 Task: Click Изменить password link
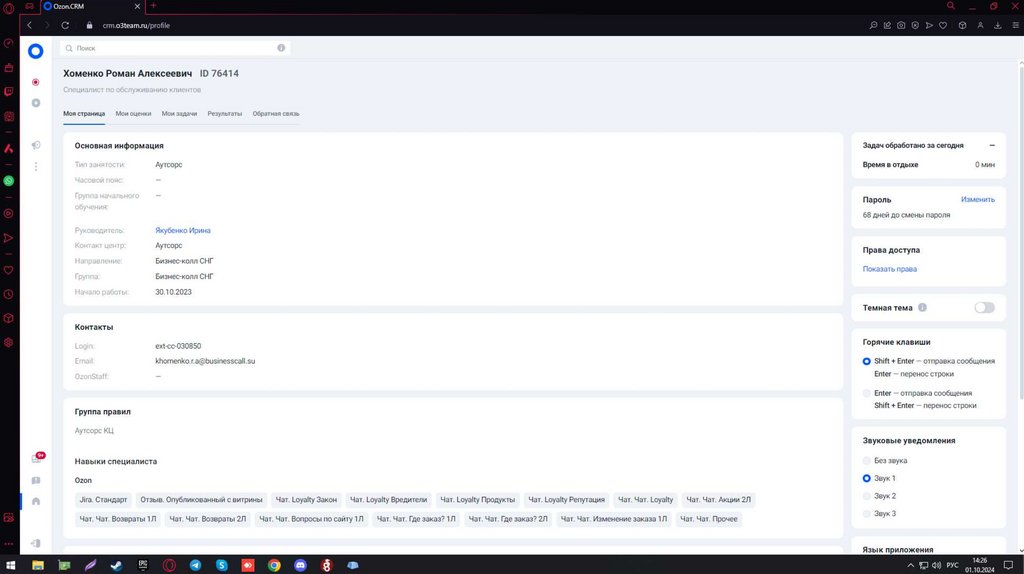pyautogui.click(x=978, y=199)
